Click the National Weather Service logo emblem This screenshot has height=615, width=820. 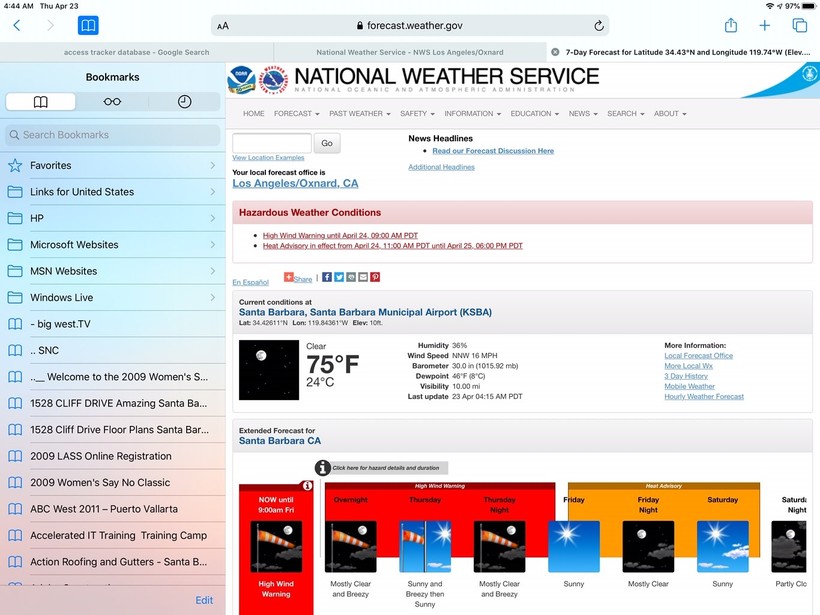pos(274,79)
